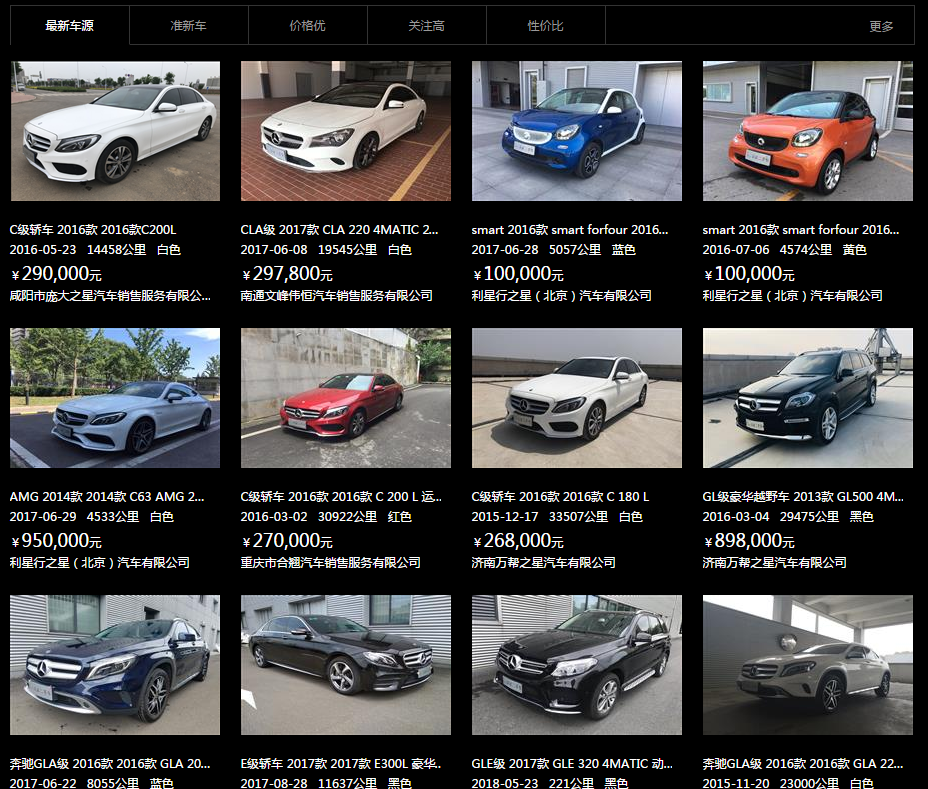Open the orange smart forfour photo
Screen dimensions: 928x789
point(808,131)
